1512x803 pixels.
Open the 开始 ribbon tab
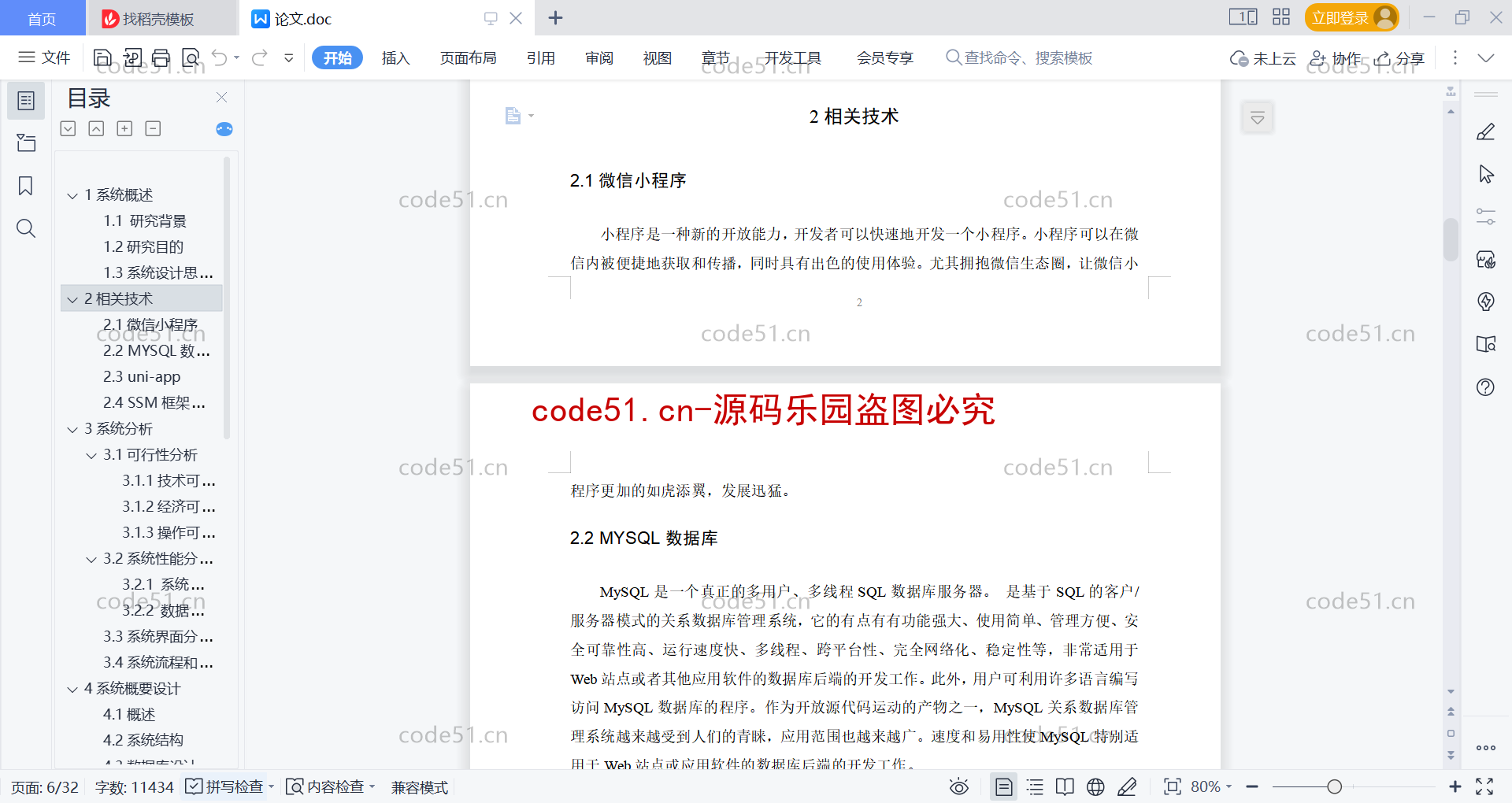337,57
